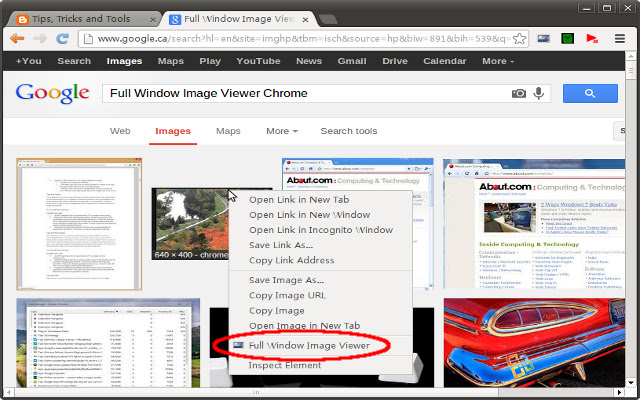Open Drive in the black bar
This screenshot has width=640, height=400.
pos(395,61)
